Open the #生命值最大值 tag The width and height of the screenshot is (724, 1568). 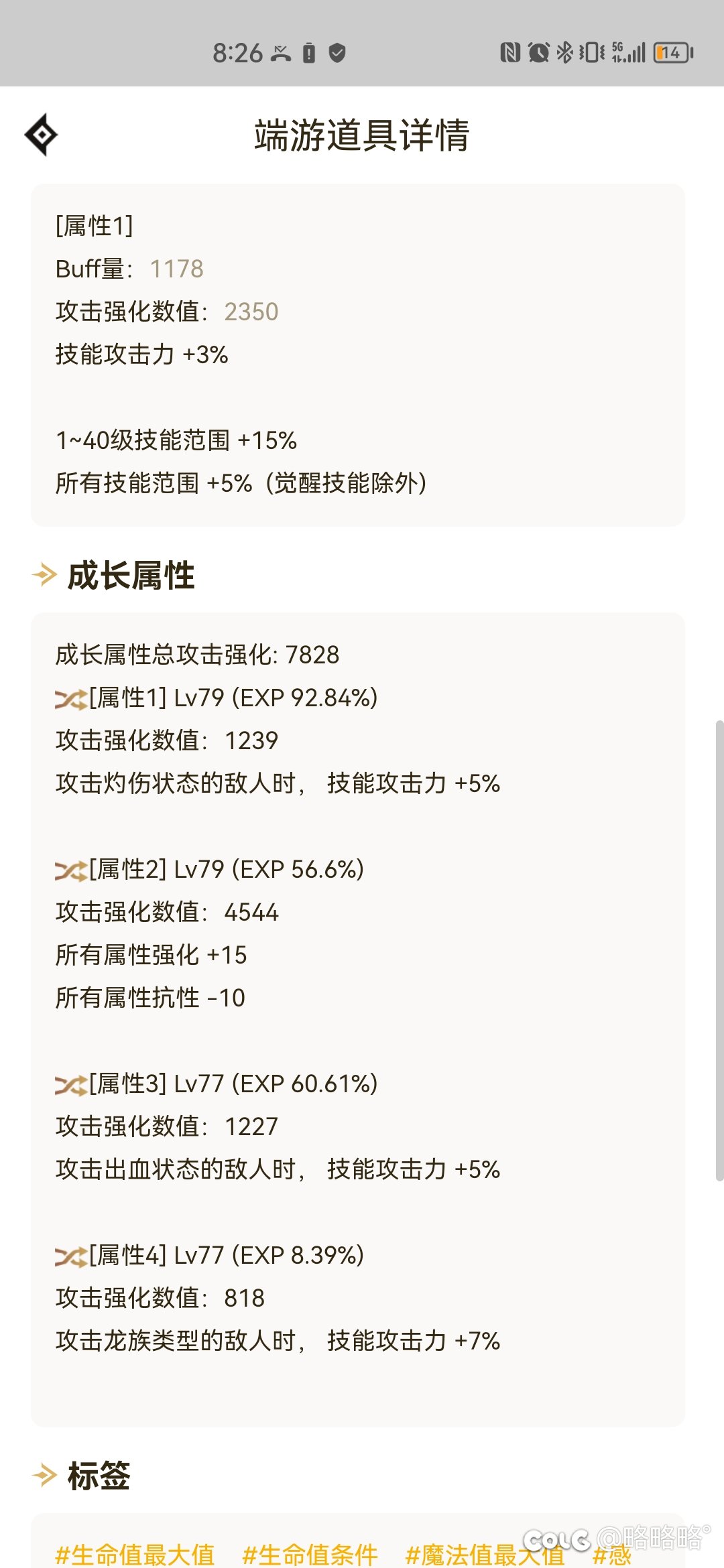135,1554
